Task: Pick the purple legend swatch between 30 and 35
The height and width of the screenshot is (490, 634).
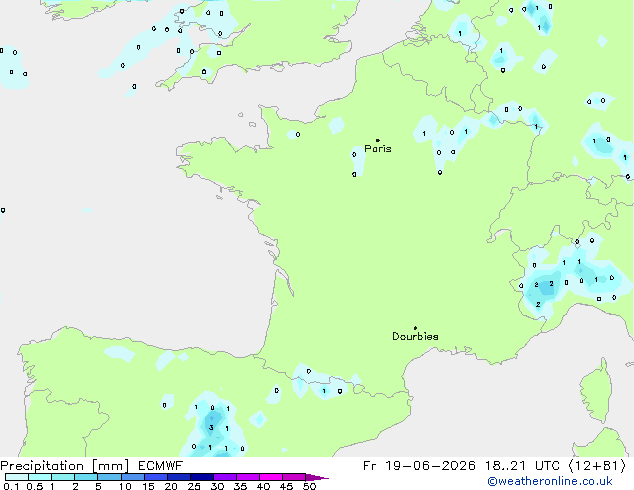Action: click(225, 477)
